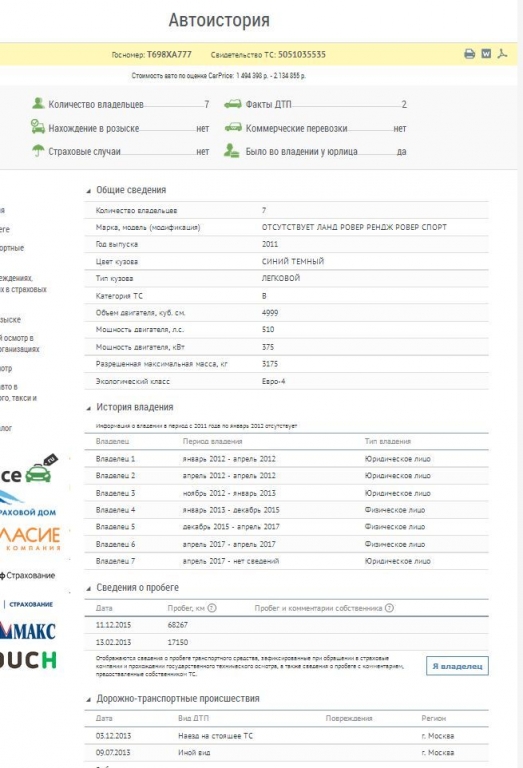523x768 pixels.
Task: Export the report as PDF
Action: [x=502, y=54]
